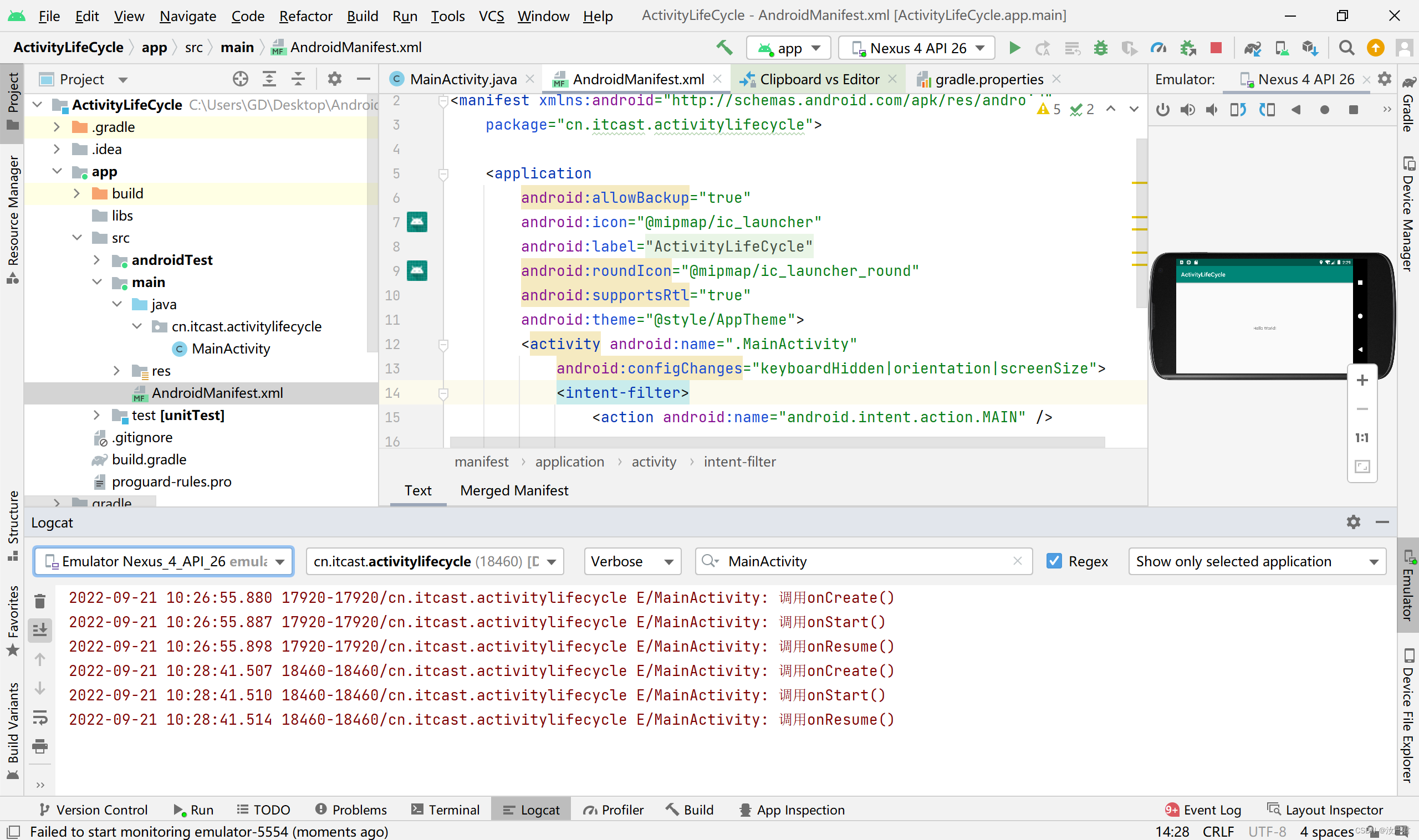Toggle soft-wrap in Logcat sidebar

40,717
